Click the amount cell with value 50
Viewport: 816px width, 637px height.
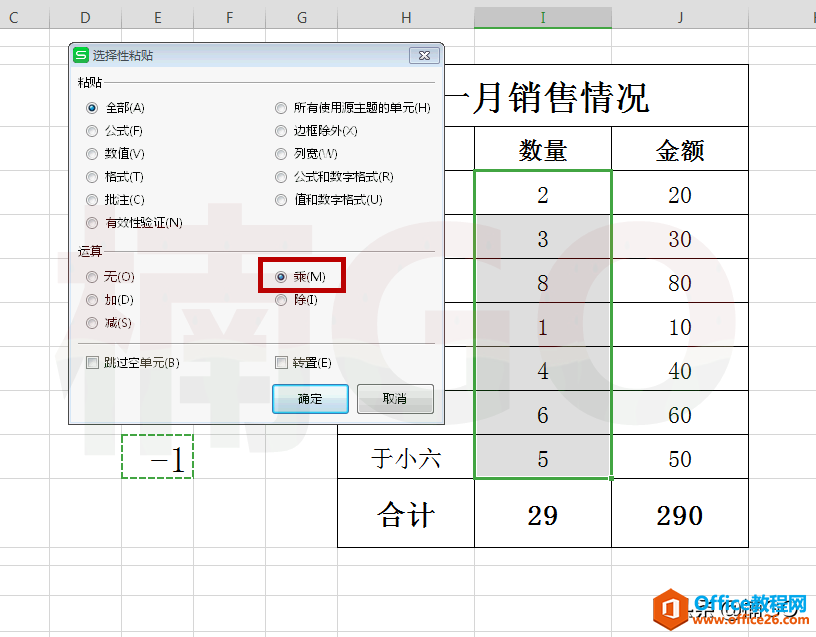[x=680, y=457]
